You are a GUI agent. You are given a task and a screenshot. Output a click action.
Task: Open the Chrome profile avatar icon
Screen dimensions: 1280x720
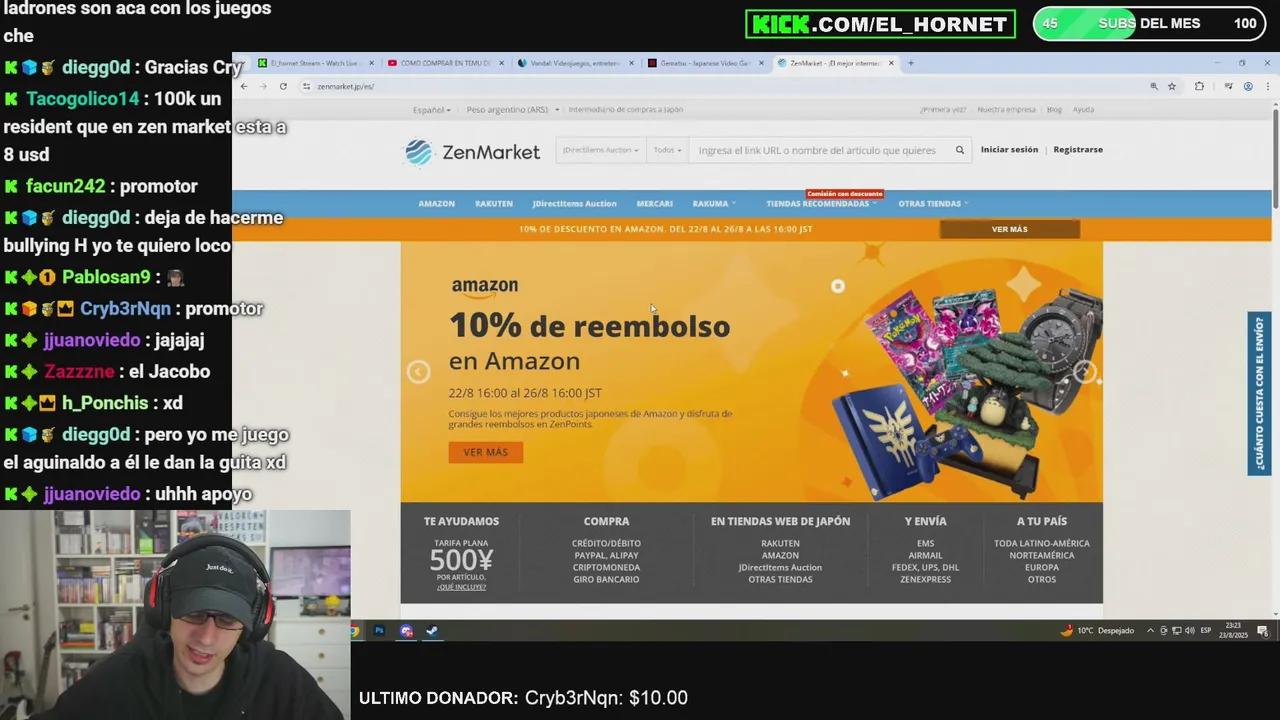tap(1248, 86)
